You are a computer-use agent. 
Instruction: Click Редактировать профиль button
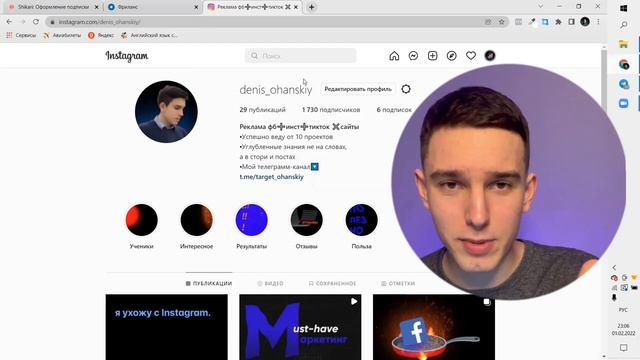pyautogui.click(x=358, y=89)
